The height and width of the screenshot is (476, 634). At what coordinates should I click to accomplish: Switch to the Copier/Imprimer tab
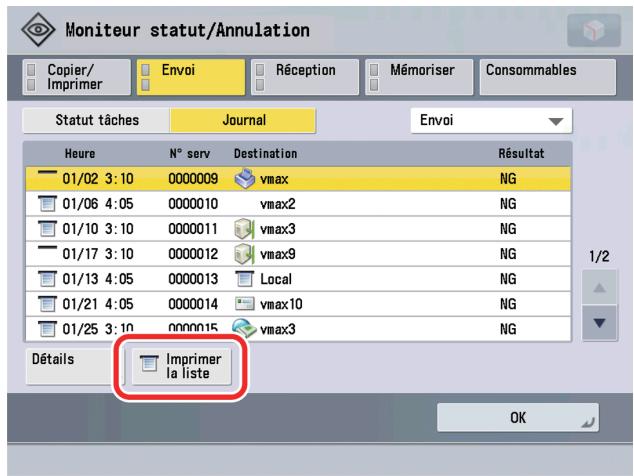click(x=76, y=77)
